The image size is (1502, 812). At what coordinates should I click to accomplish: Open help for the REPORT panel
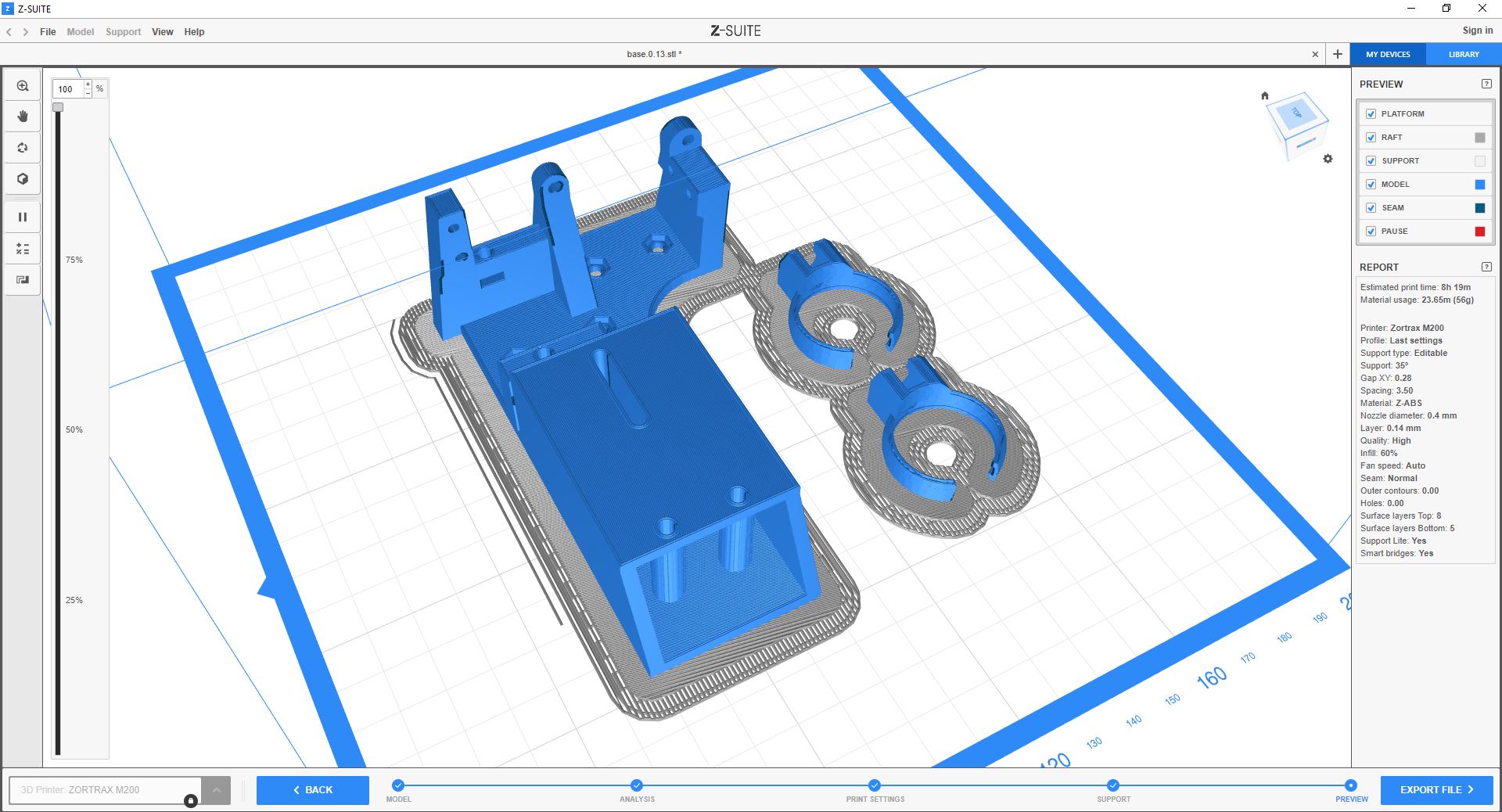[1486, 267]
